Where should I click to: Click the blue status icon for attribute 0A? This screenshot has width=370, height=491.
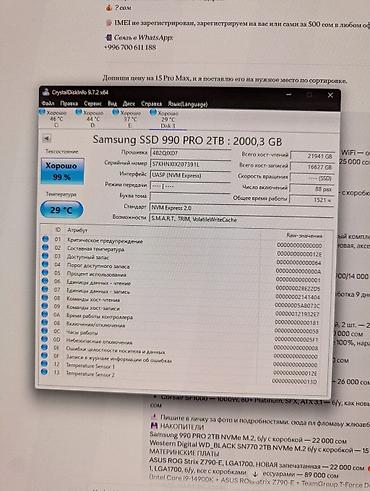[45, 314]
